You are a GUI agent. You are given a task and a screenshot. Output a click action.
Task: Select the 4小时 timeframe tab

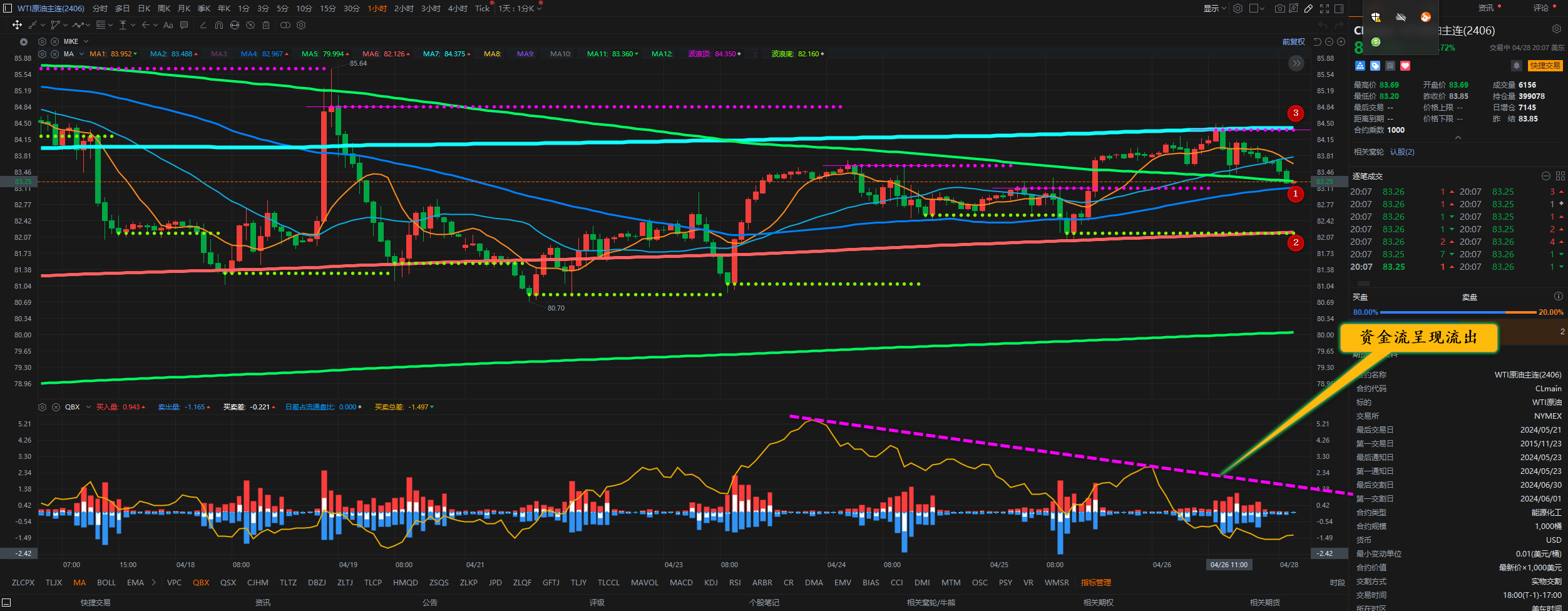point(458,8)
